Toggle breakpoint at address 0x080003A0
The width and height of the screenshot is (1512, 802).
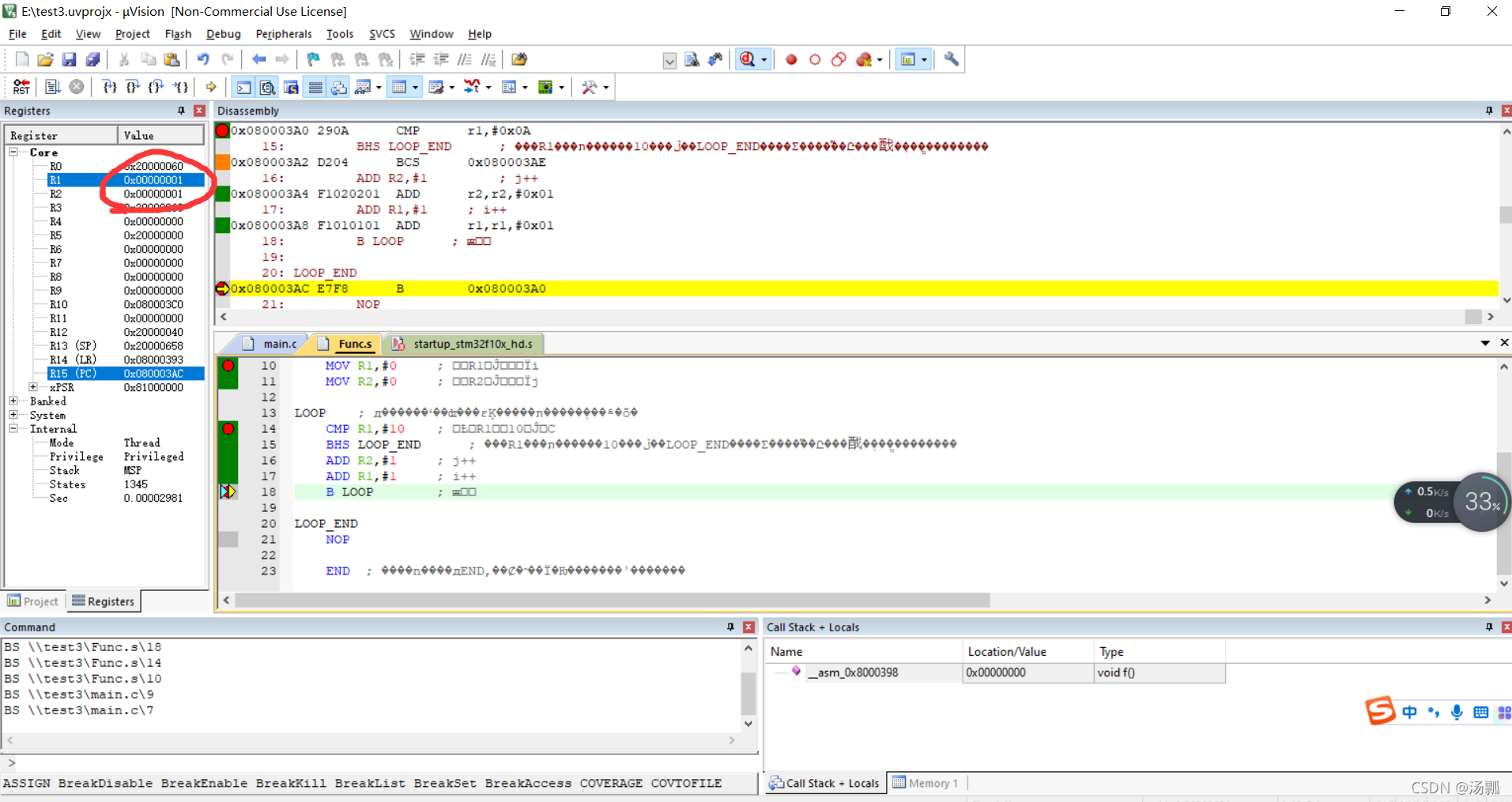(222, 130)
